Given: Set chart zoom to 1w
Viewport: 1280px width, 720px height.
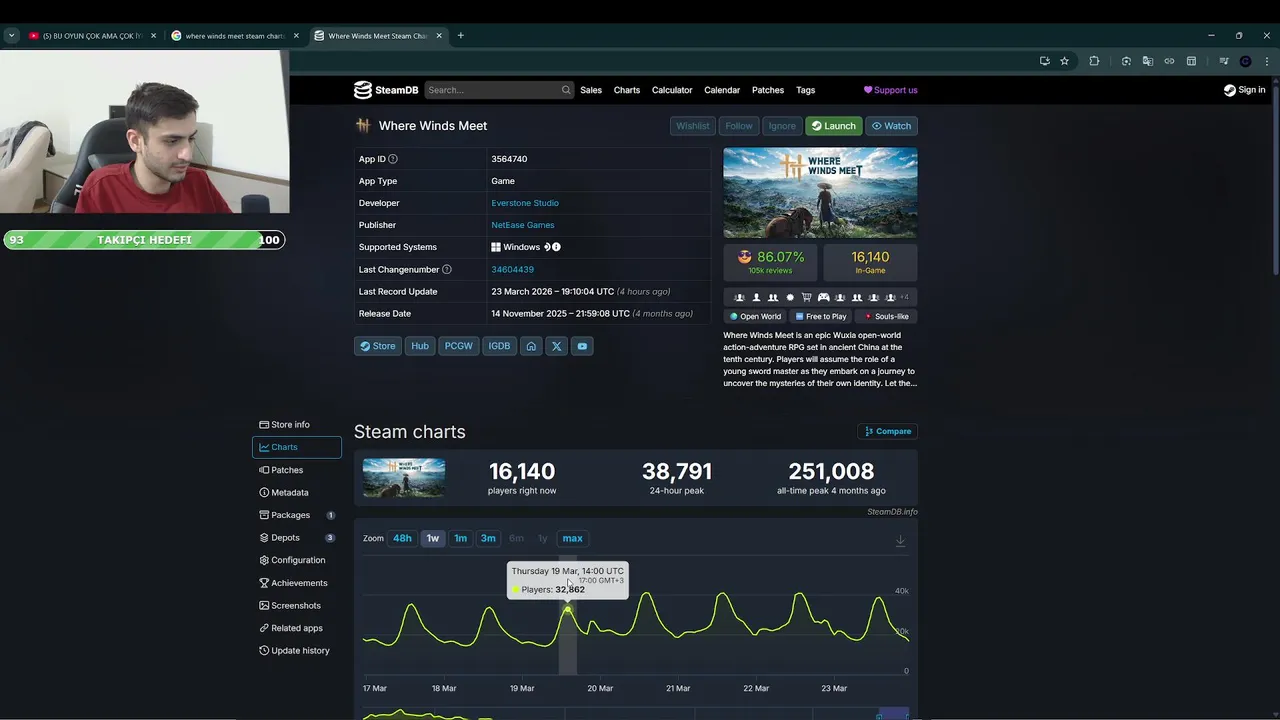Looking at the screenshot, I should coord(433,538).
